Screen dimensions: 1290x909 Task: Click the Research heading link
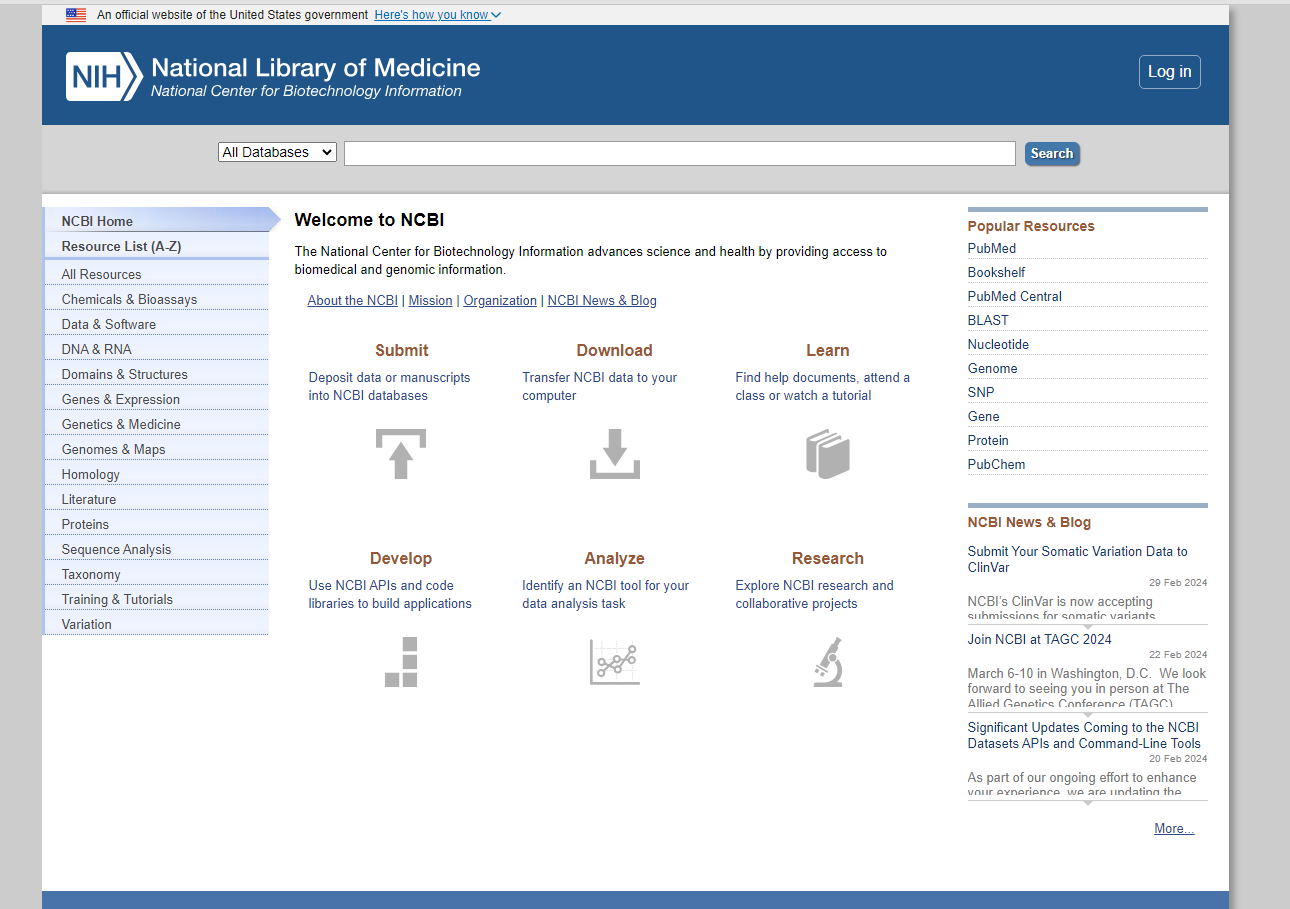click(x=828, y=558)
